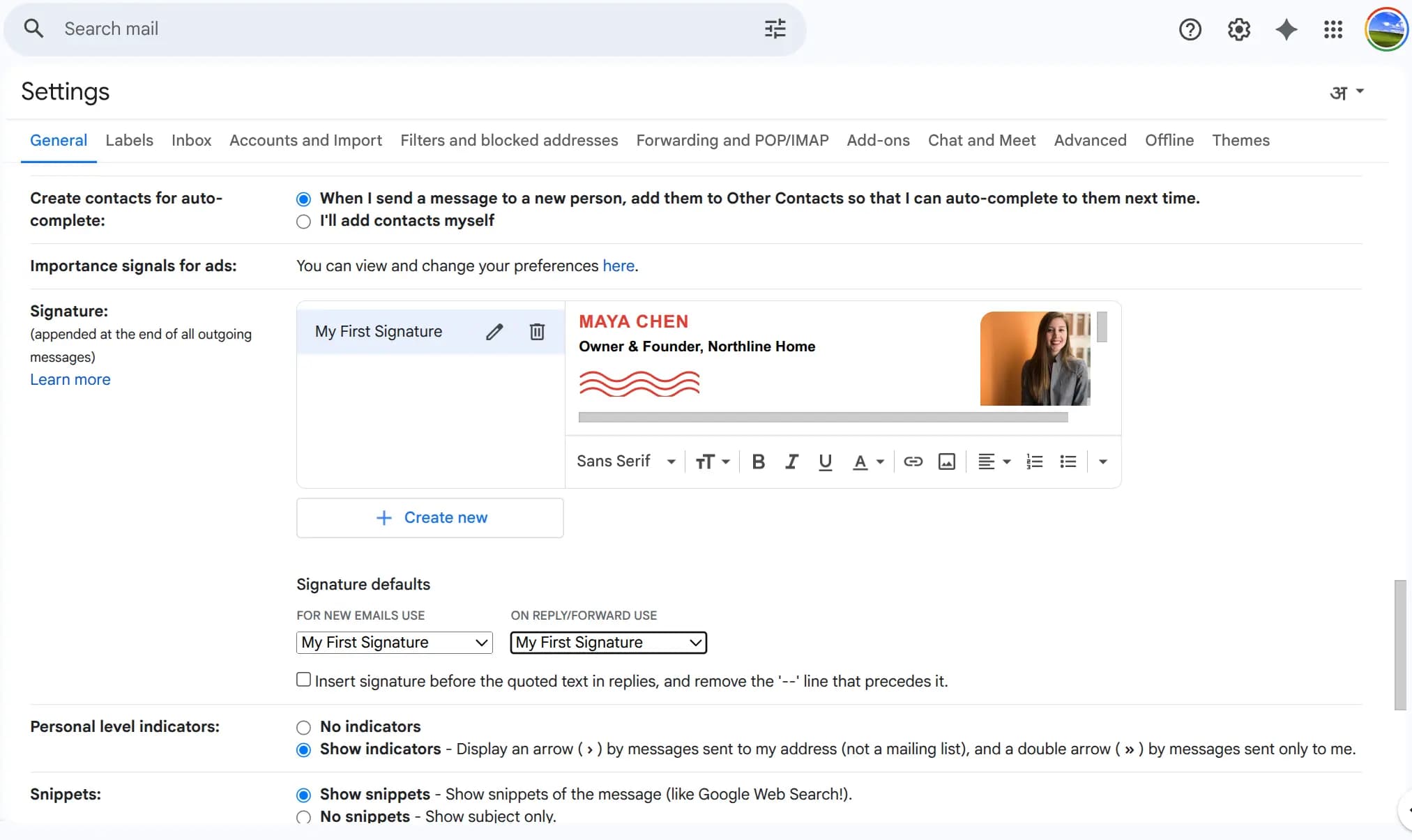Open Sans Serif font dropdown

[625, 461]
